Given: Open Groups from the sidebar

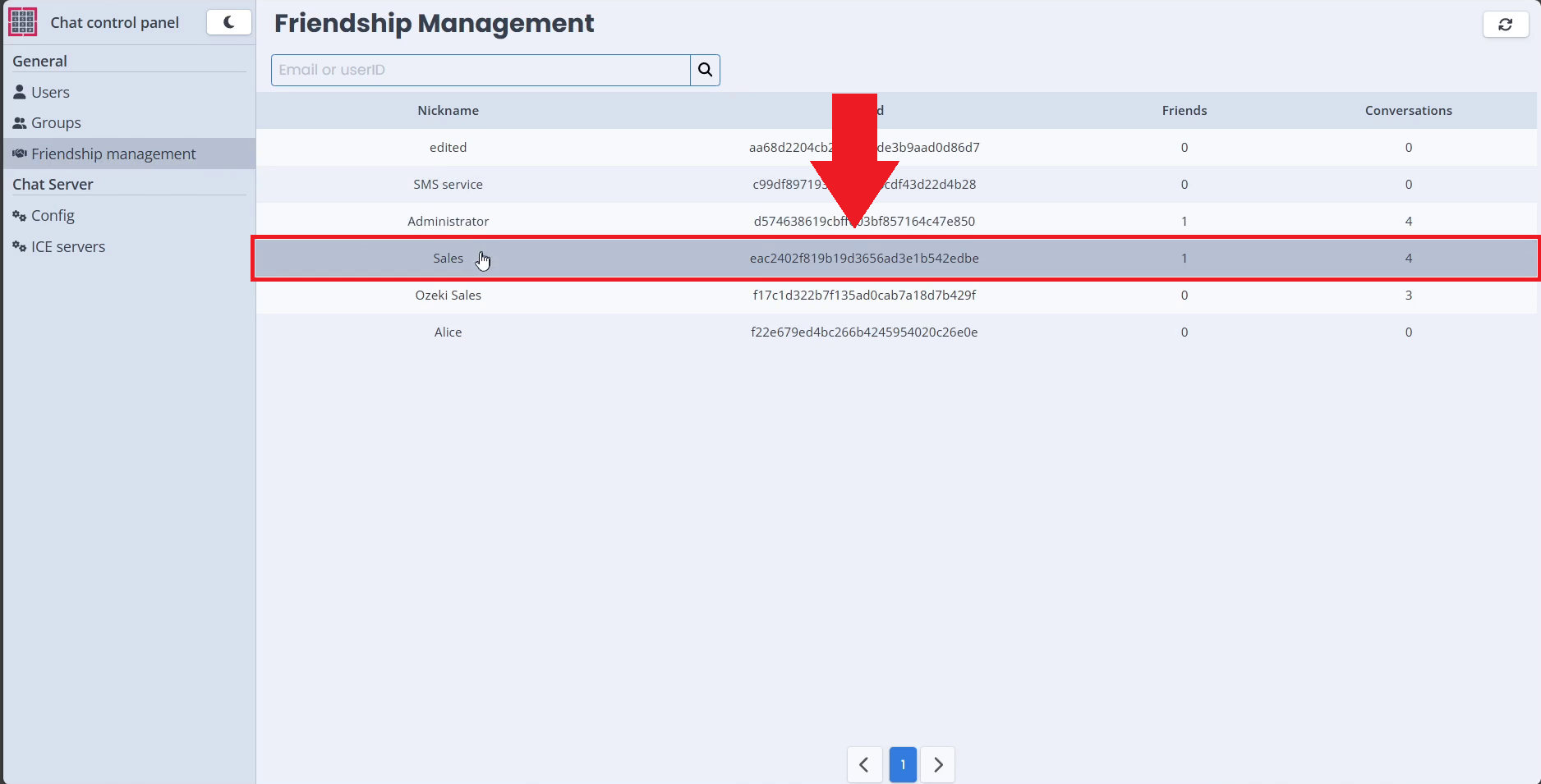Looking at the screenshot, I should click(55, 123).
